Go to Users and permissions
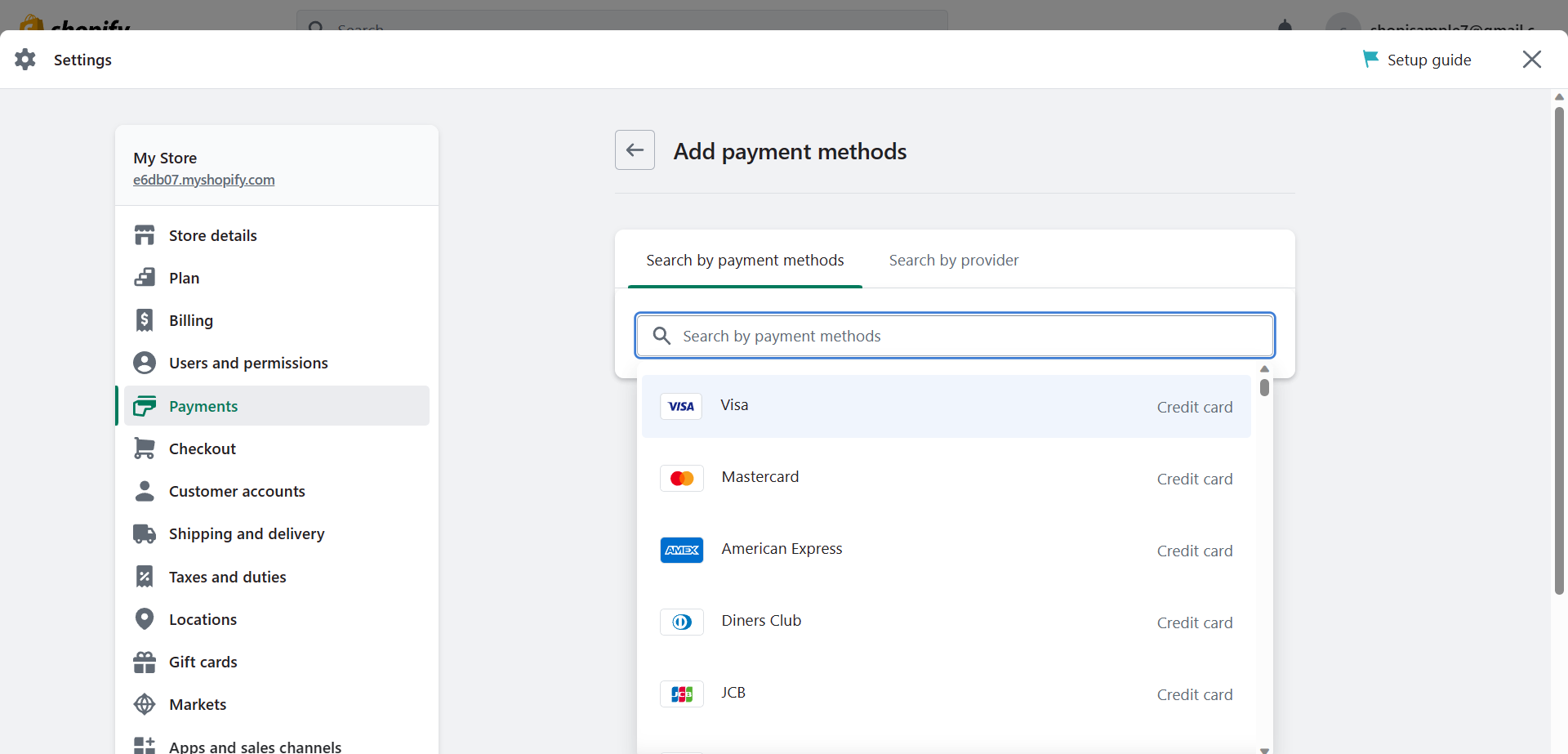 click(277, 363)
